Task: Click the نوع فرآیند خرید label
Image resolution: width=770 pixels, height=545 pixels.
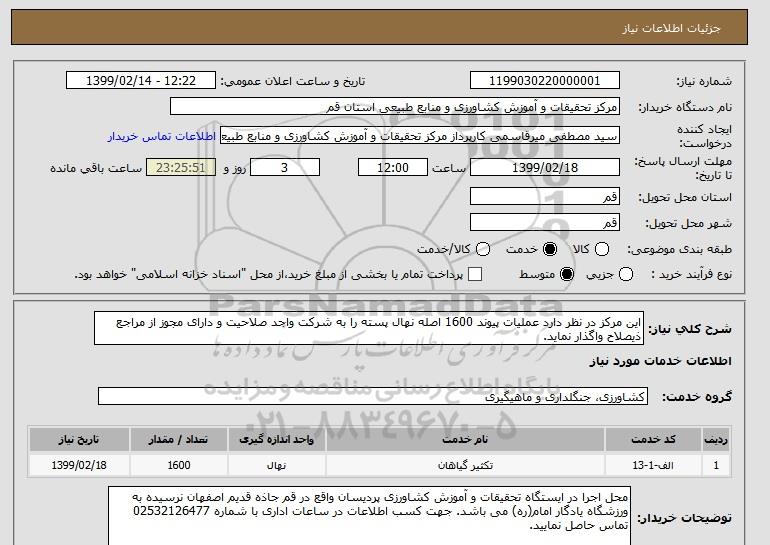Action: (692, 274)
